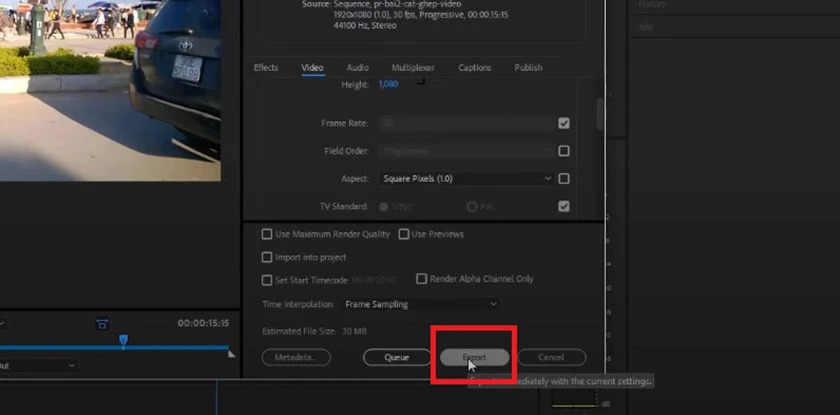Uncheck the Frame Rate match source checkbox
Viewport: 840px width, 415px height.
pyautogui.click(x=564, y=123)
